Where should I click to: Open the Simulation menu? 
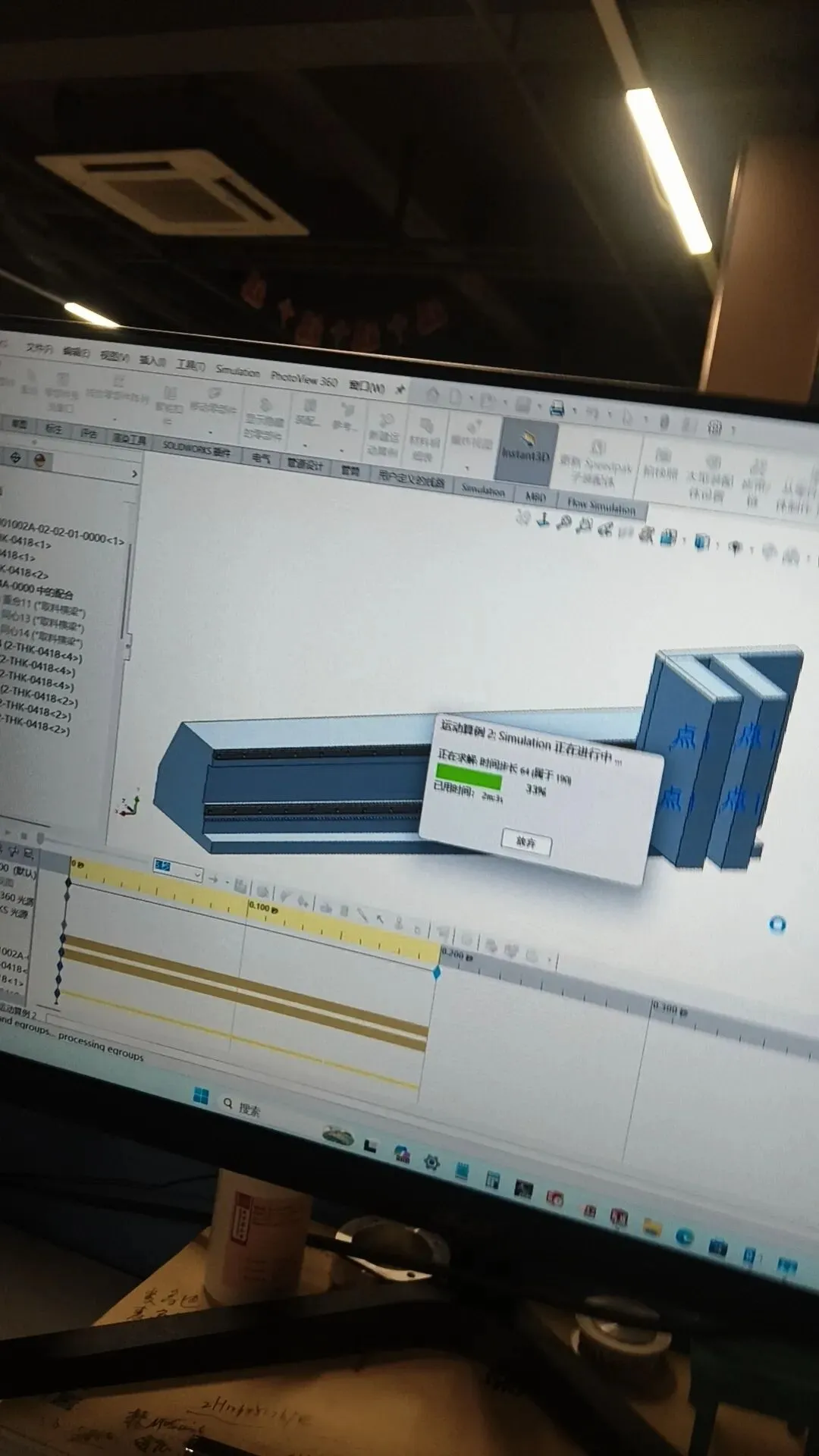click(x=237, y=371)
